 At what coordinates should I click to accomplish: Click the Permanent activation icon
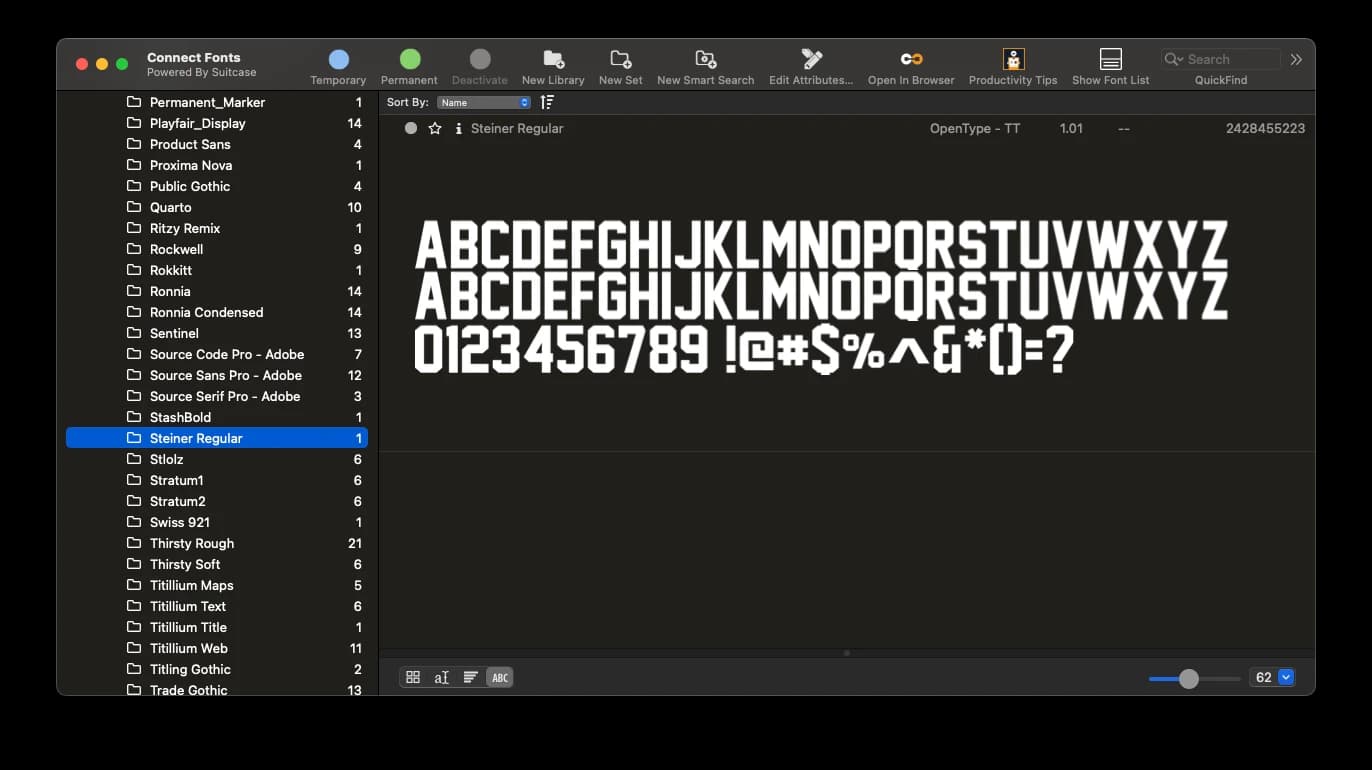[409, 60]
